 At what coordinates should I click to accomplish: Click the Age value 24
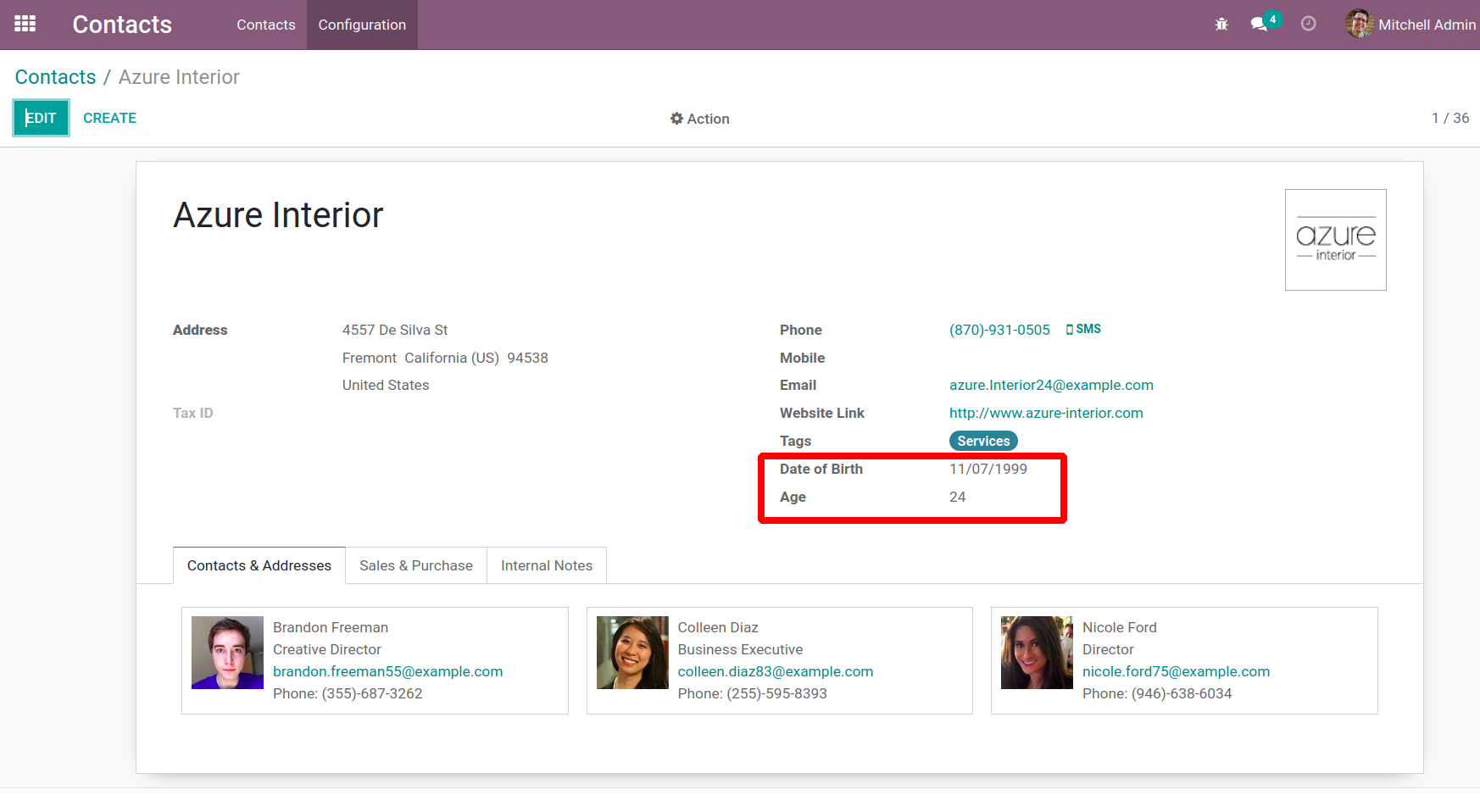pos(958,497)
